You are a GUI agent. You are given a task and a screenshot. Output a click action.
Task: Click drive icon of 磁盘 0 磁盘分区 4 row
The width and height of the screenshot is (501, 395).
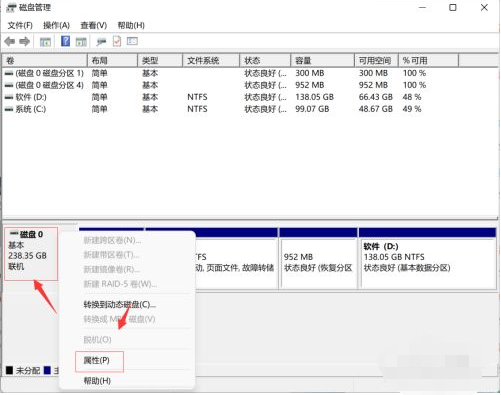pyautogui.click(x=9, y=85)
